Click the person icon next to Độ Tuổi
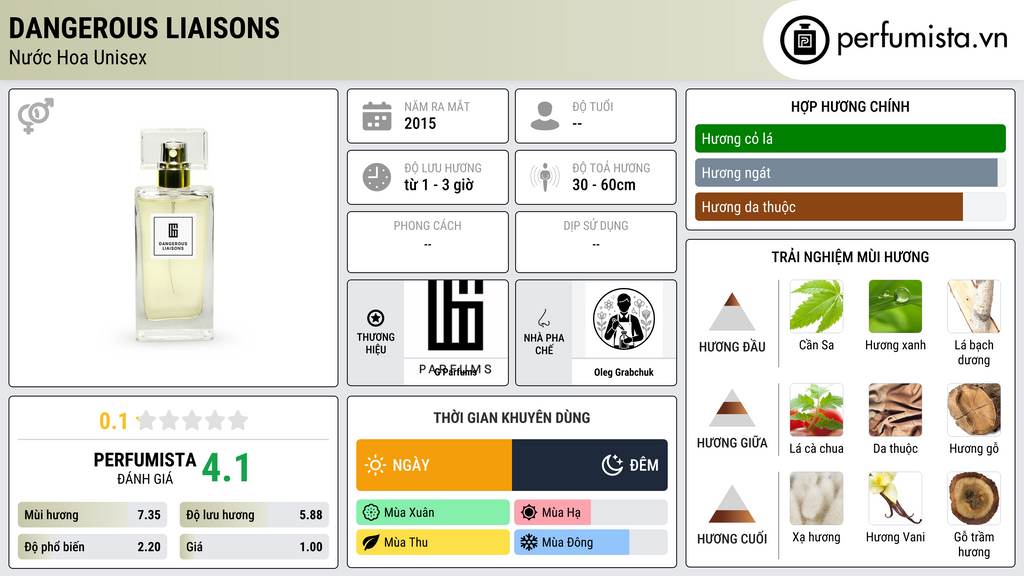 pos(545,116)
